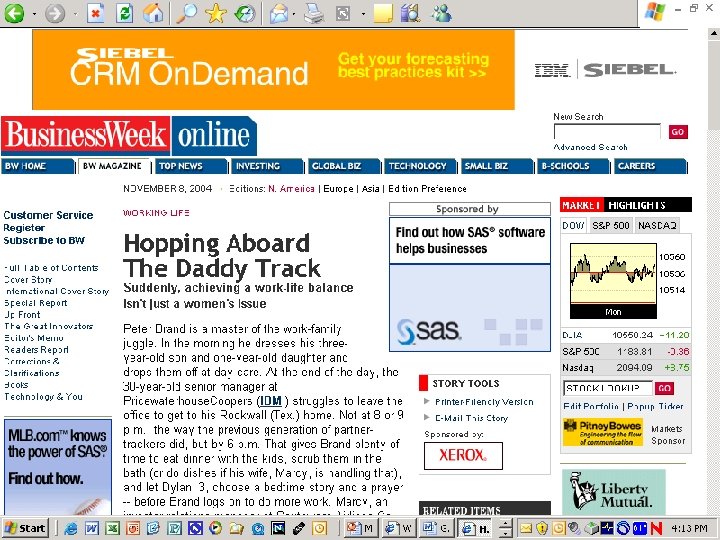
Task: Click the taskbar clock showing 4:13 PM
Action: 689,528
